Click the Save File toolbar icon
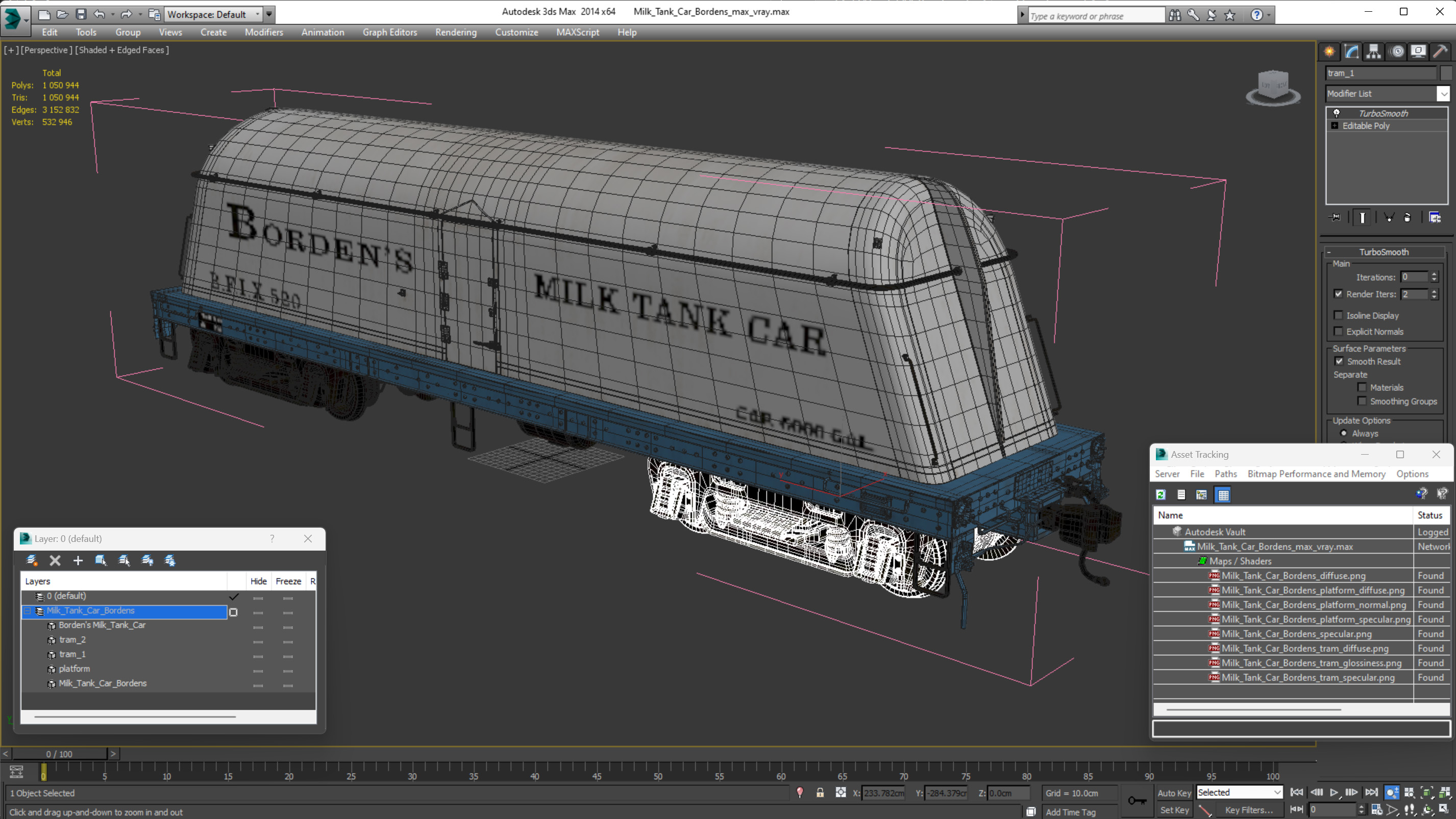Image resolution: width=1456 pixels, height=819 pixels. click(81, 14)
